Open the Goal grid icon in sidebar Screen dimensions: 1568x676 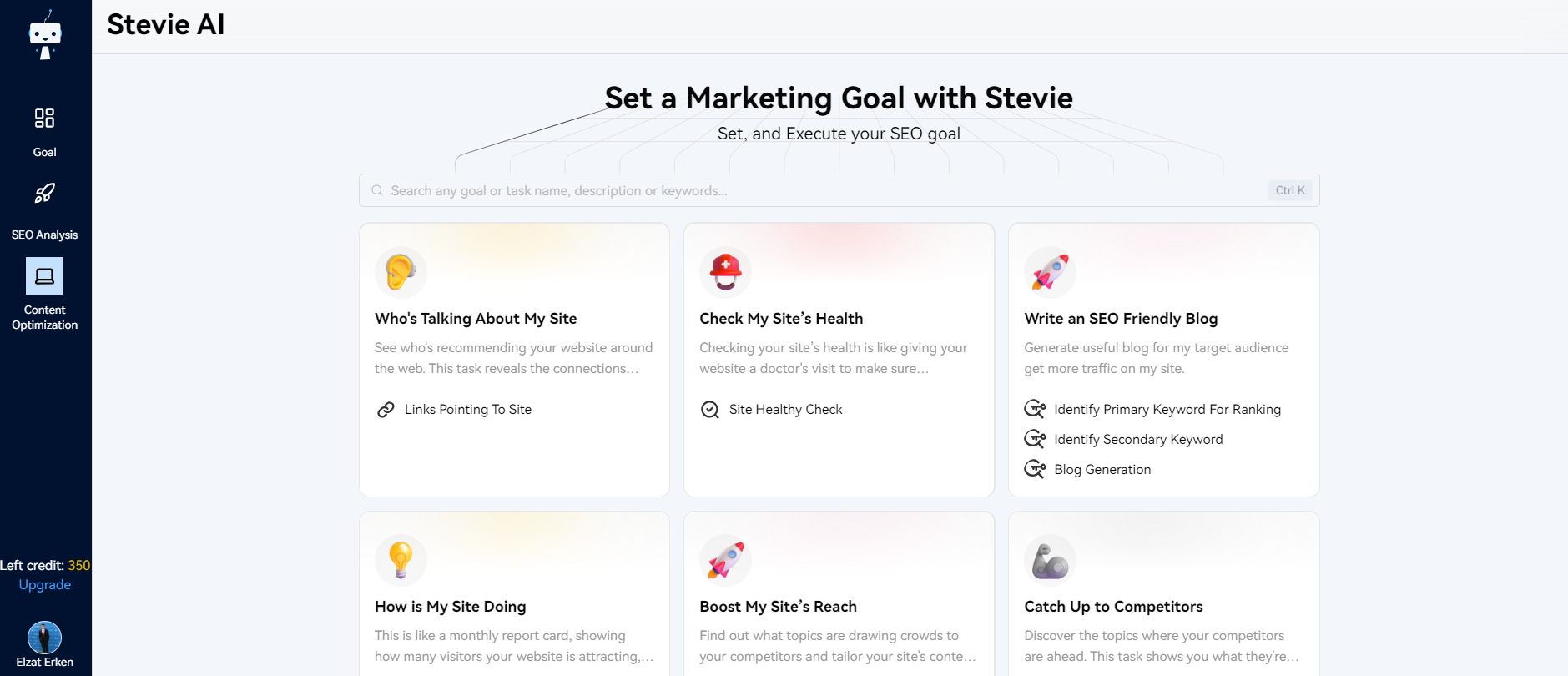coord(44,119)
